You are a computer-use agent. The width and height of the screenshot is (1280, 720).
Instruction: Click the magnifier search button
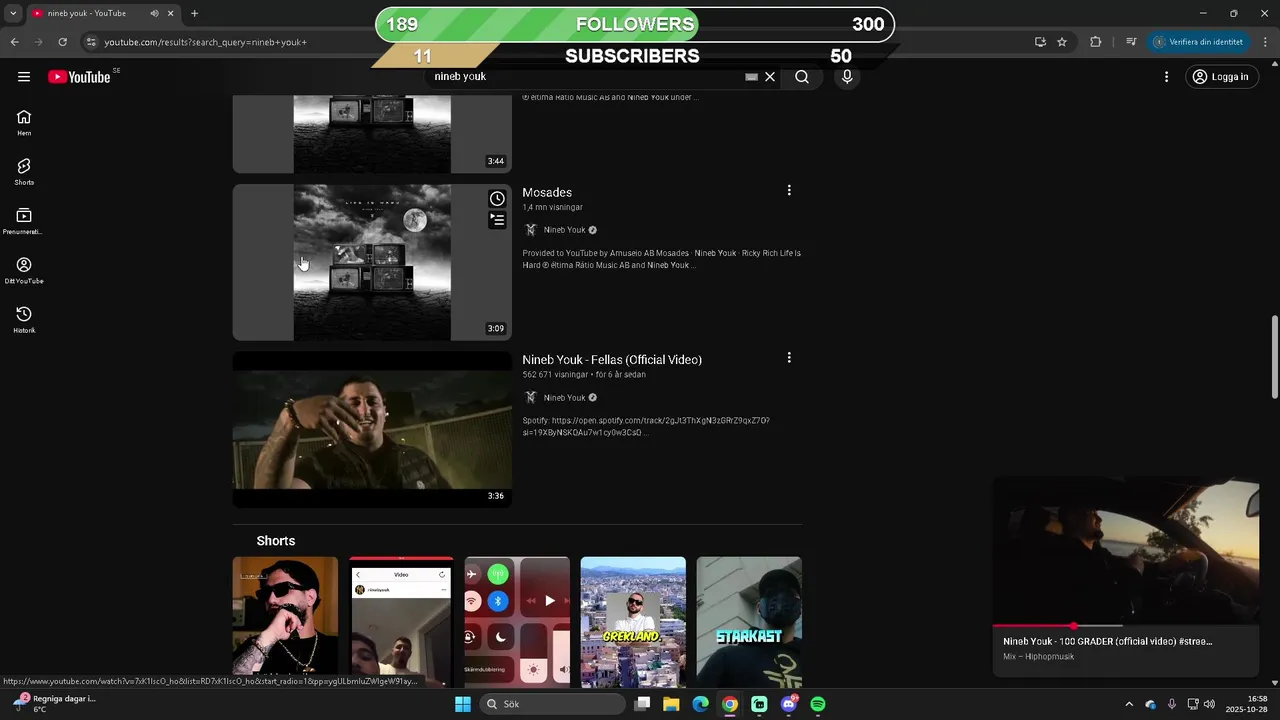tap(802, 77)
